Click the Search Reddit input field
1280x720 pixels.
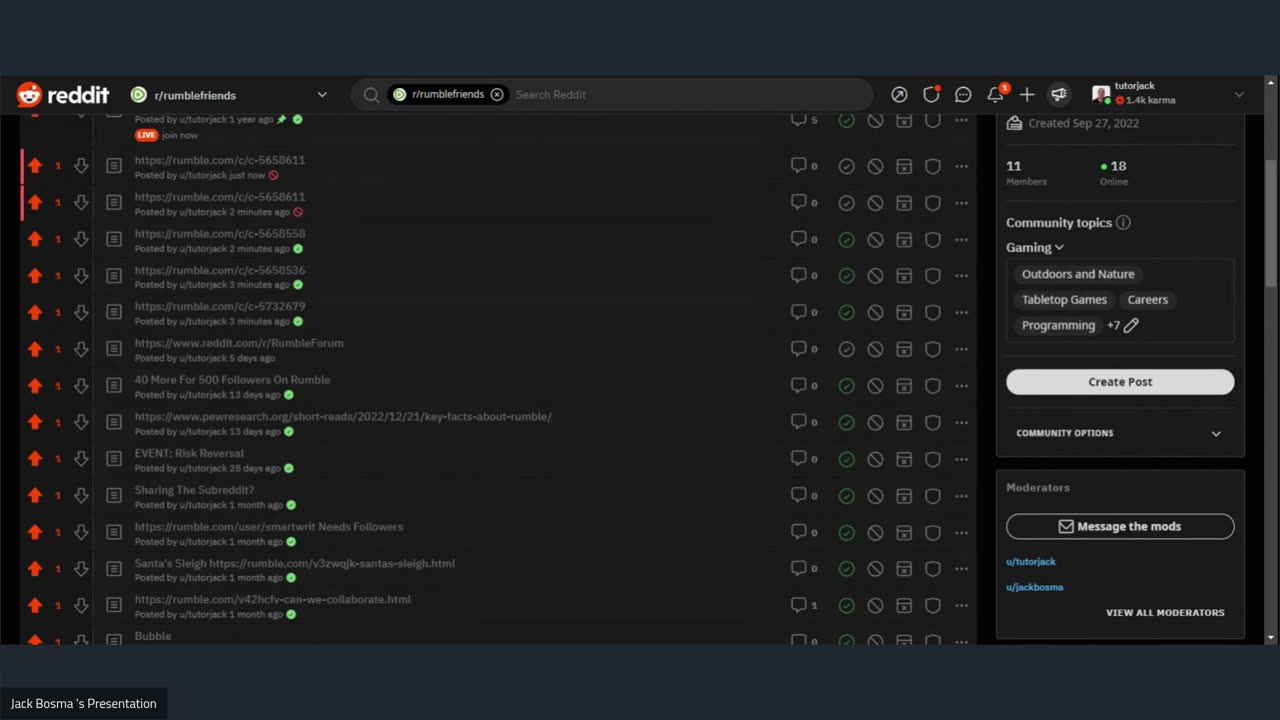pyautogui.click(x=690, y=95)
